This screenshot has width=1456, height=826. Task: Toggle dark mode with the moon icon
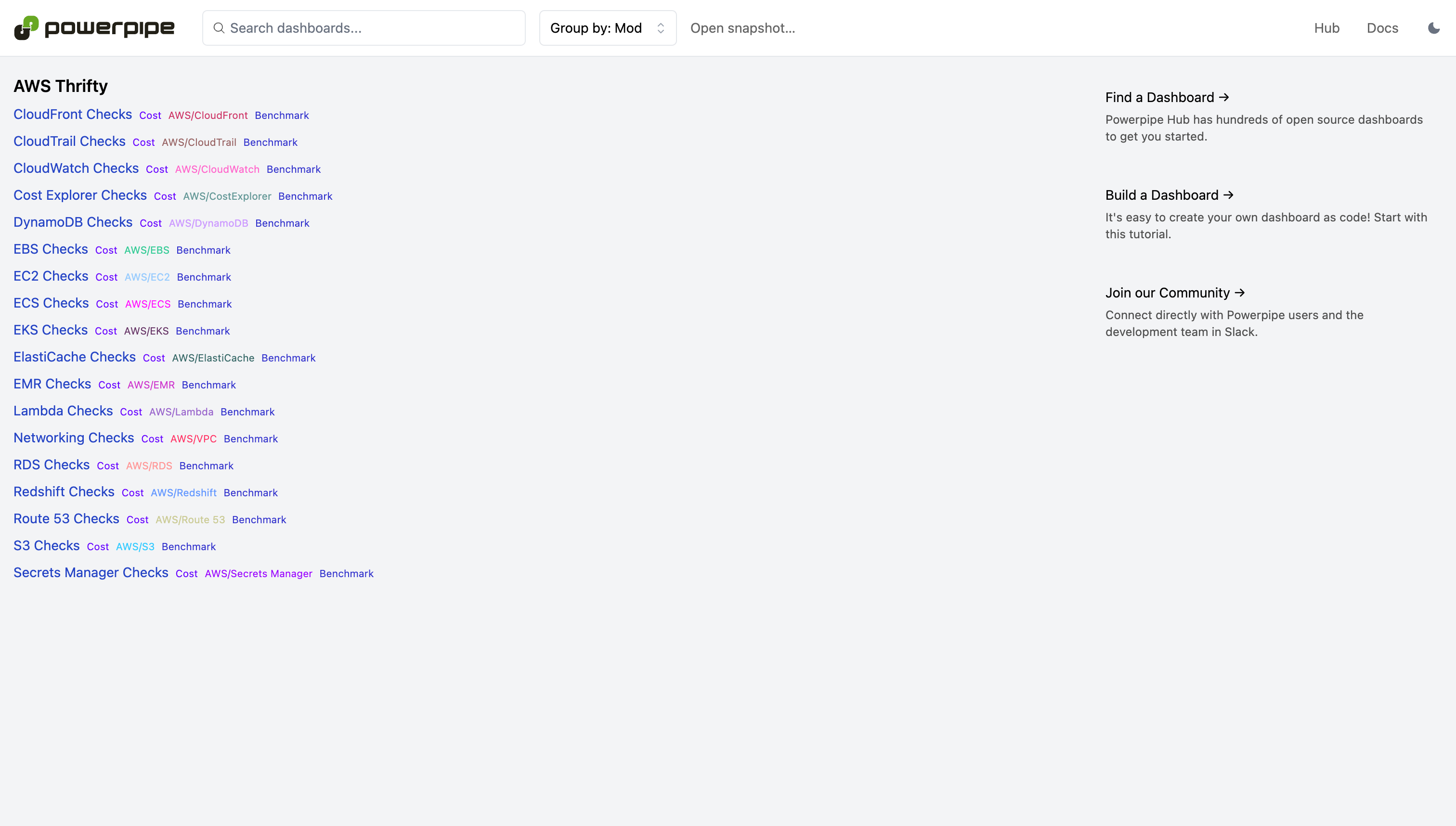point(1433,28)
